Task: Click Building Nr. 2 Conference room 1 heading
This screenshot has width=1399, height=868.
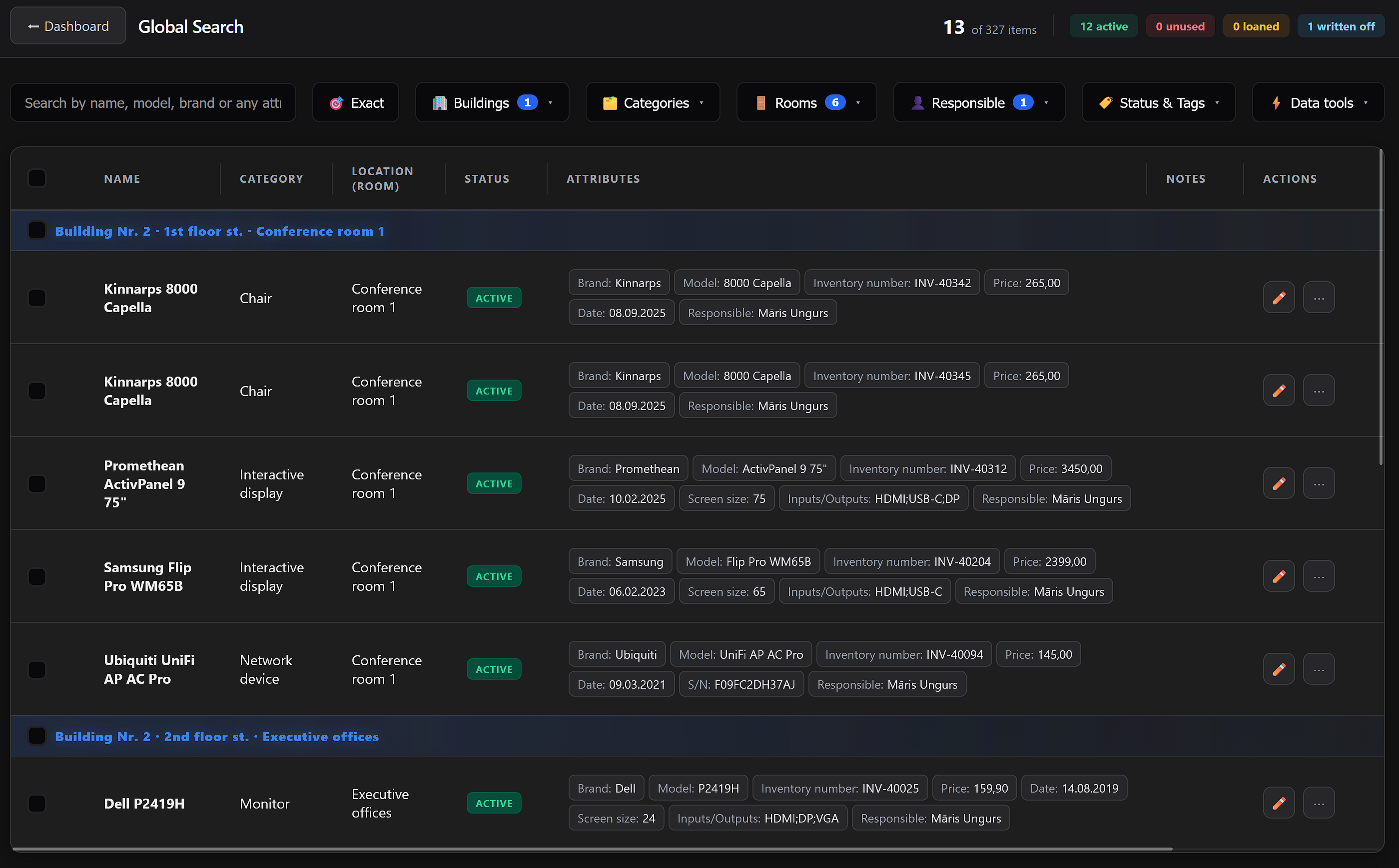Action: pyautogui.click(x=219, y=231)
